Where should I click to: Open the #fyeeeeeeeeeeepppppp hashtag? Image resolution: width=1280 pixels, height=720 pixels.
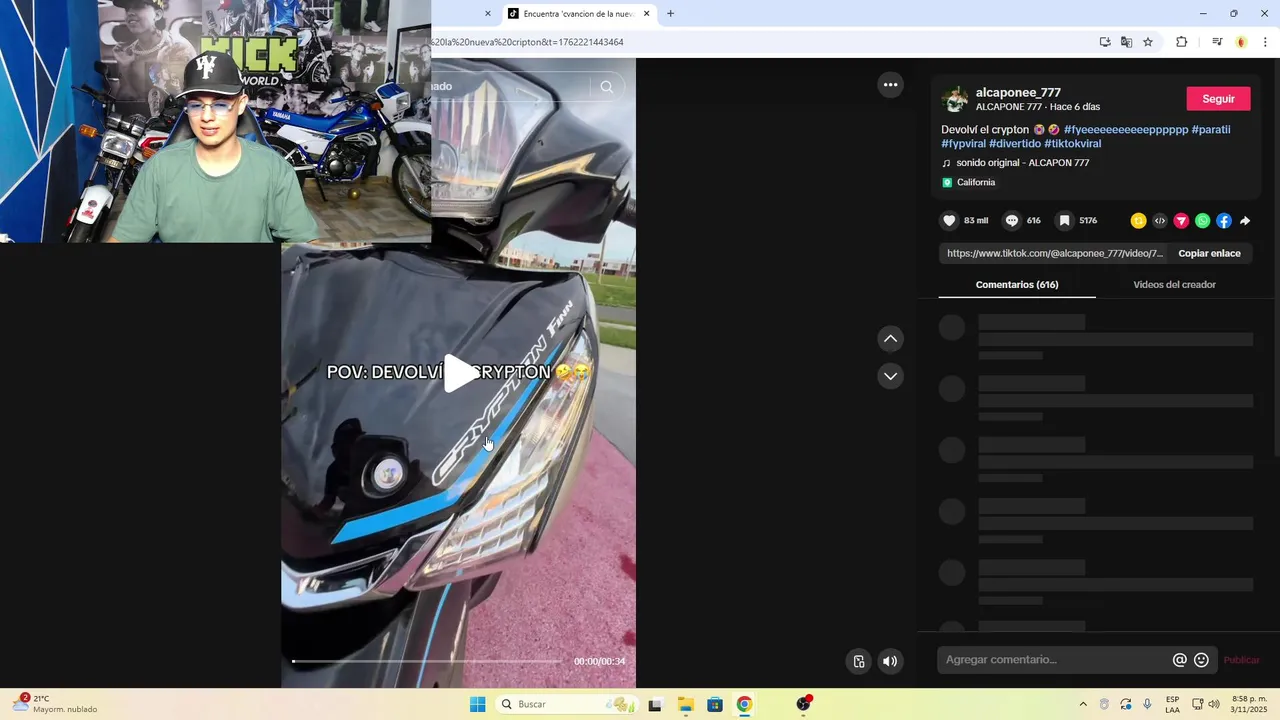(1126, 130)
